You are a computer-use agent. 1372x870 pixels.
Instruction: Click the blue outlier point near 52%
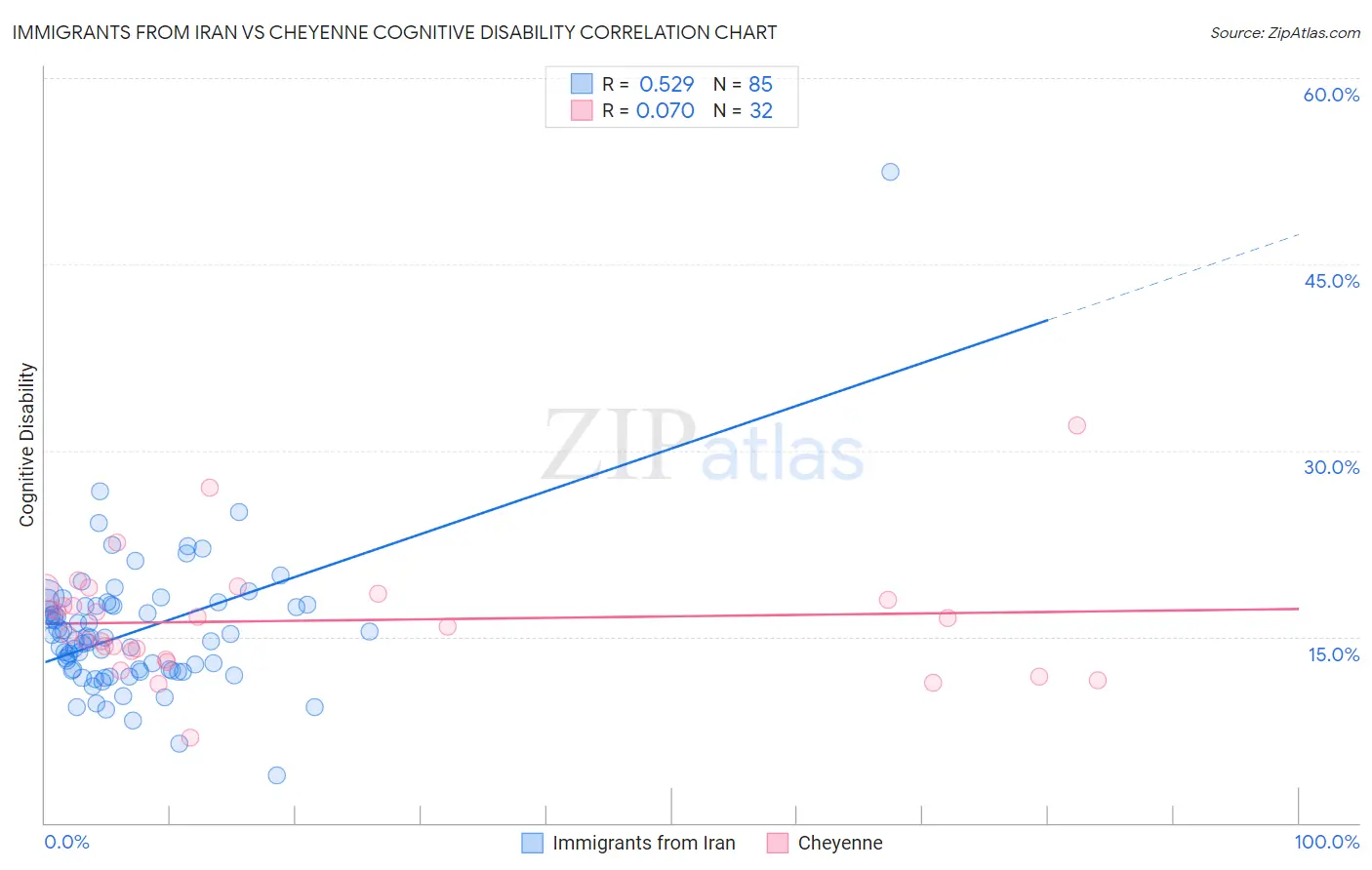[890, 172]
